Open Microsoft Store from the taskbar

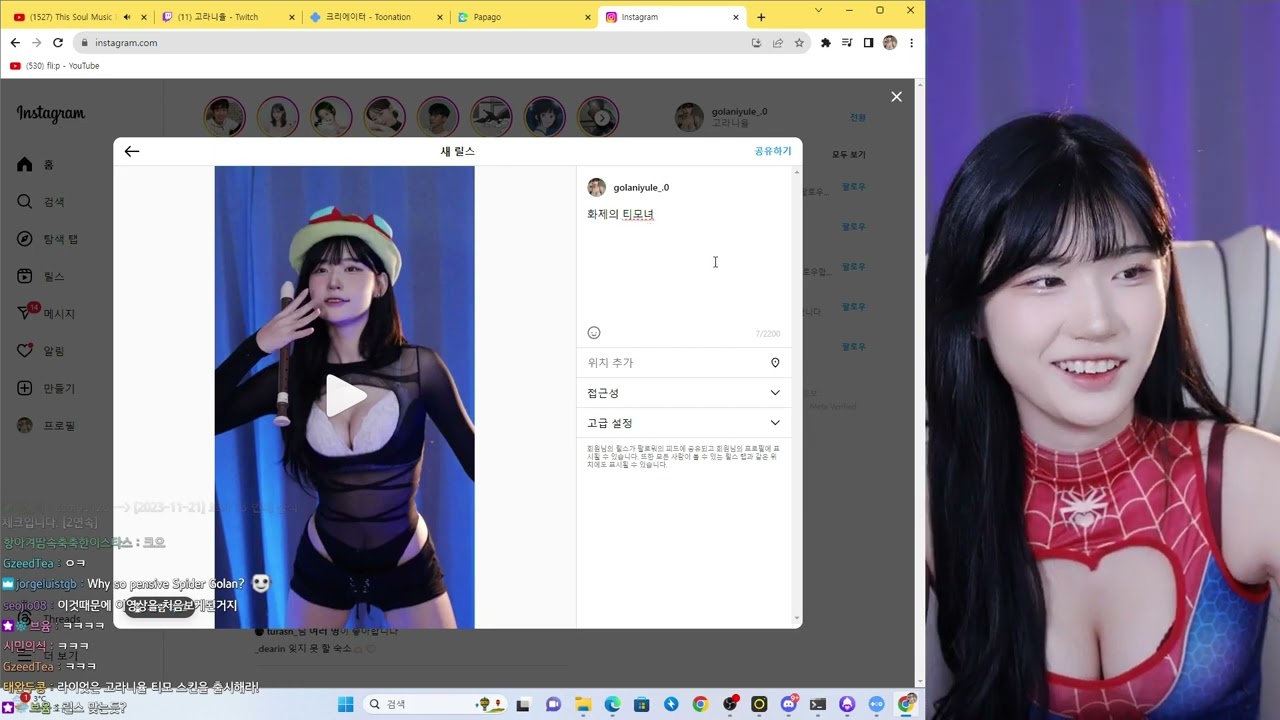click(641, 704)
